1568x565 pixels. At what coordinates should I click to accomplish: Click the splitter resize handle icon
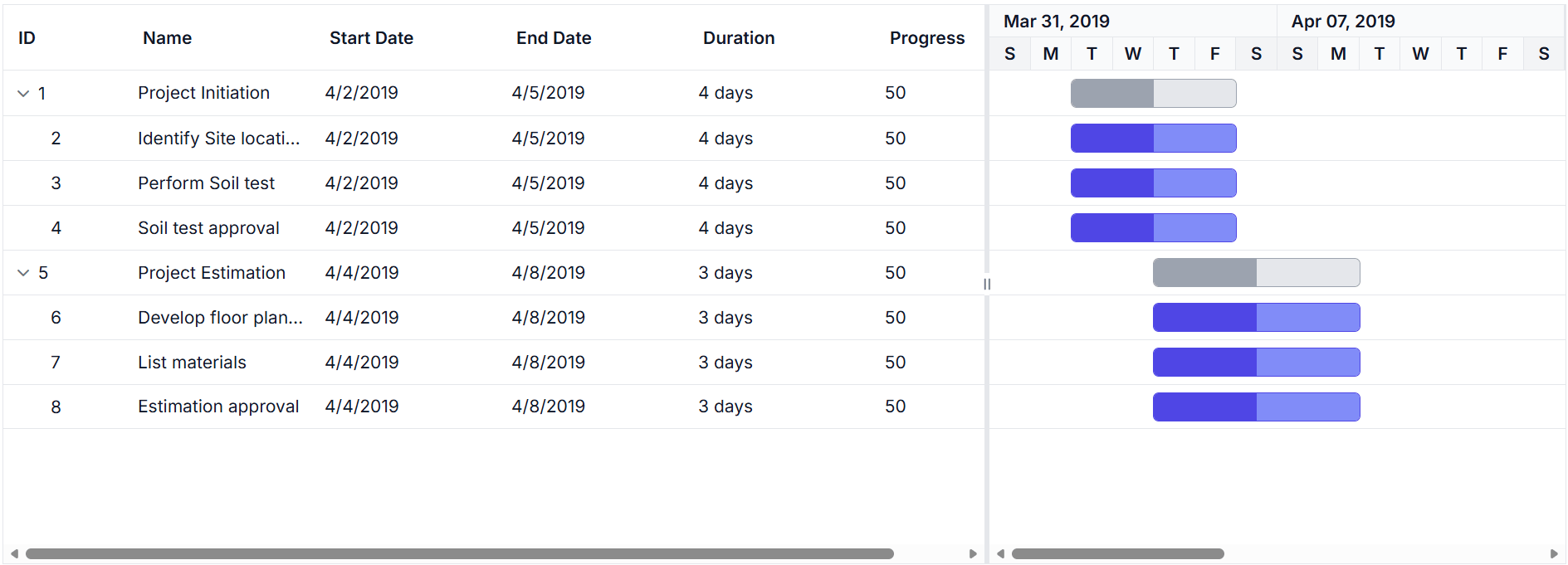[x=987, y=284]
